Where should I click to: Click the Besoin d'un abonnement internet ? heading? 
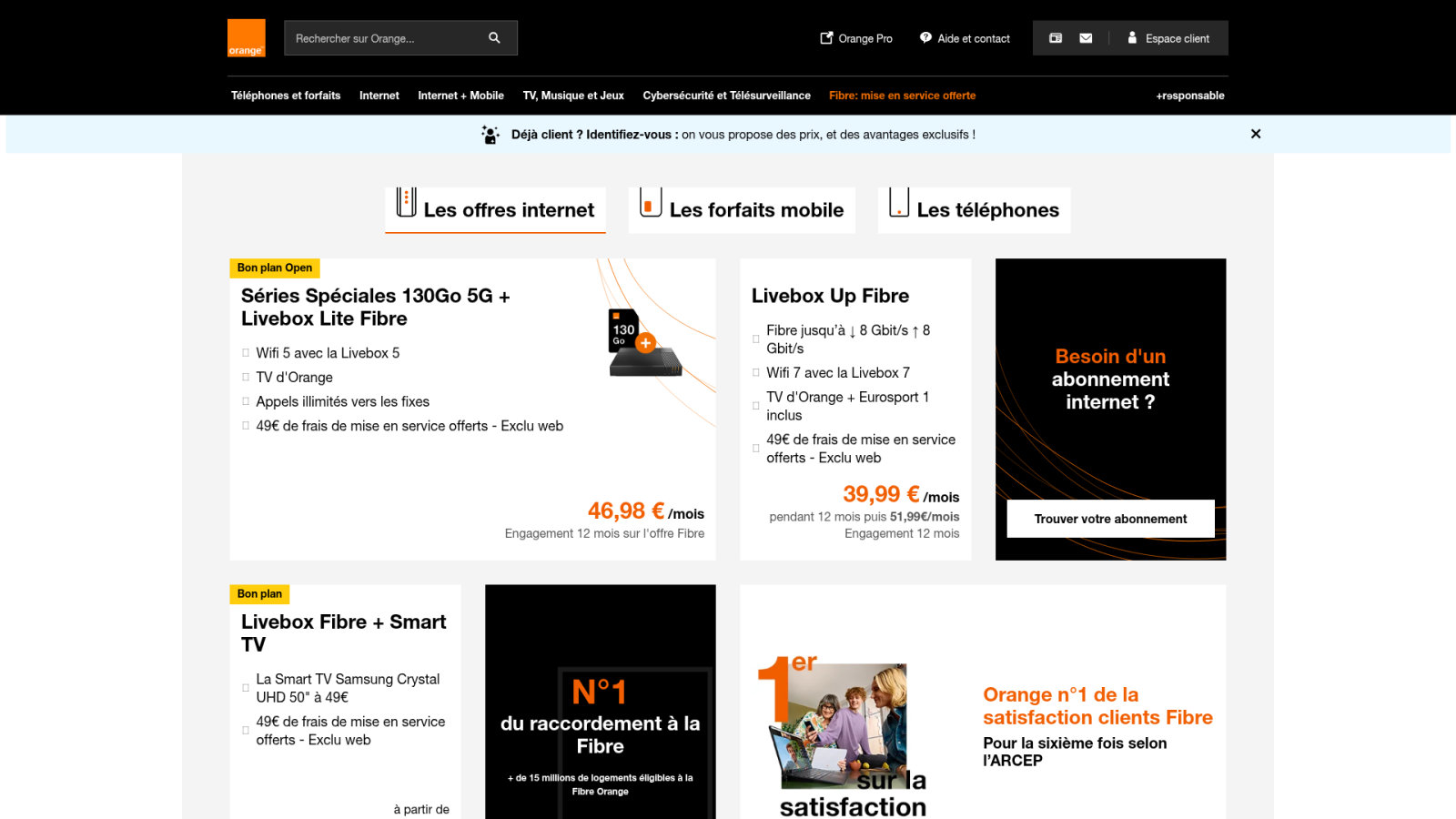1110,379
